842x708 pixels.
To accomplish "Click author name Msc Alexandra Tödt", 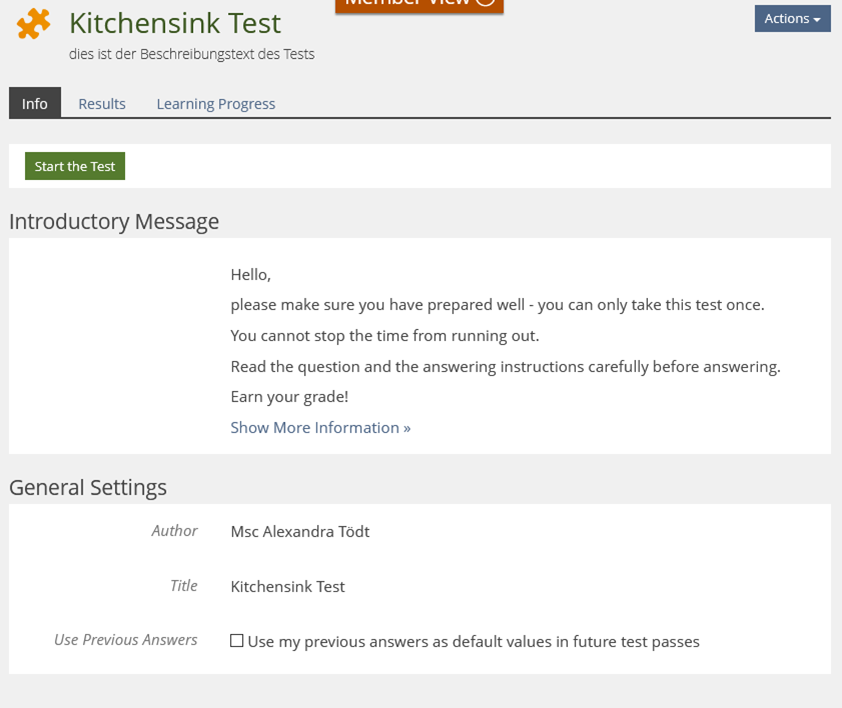I will (x=300, y=532).
